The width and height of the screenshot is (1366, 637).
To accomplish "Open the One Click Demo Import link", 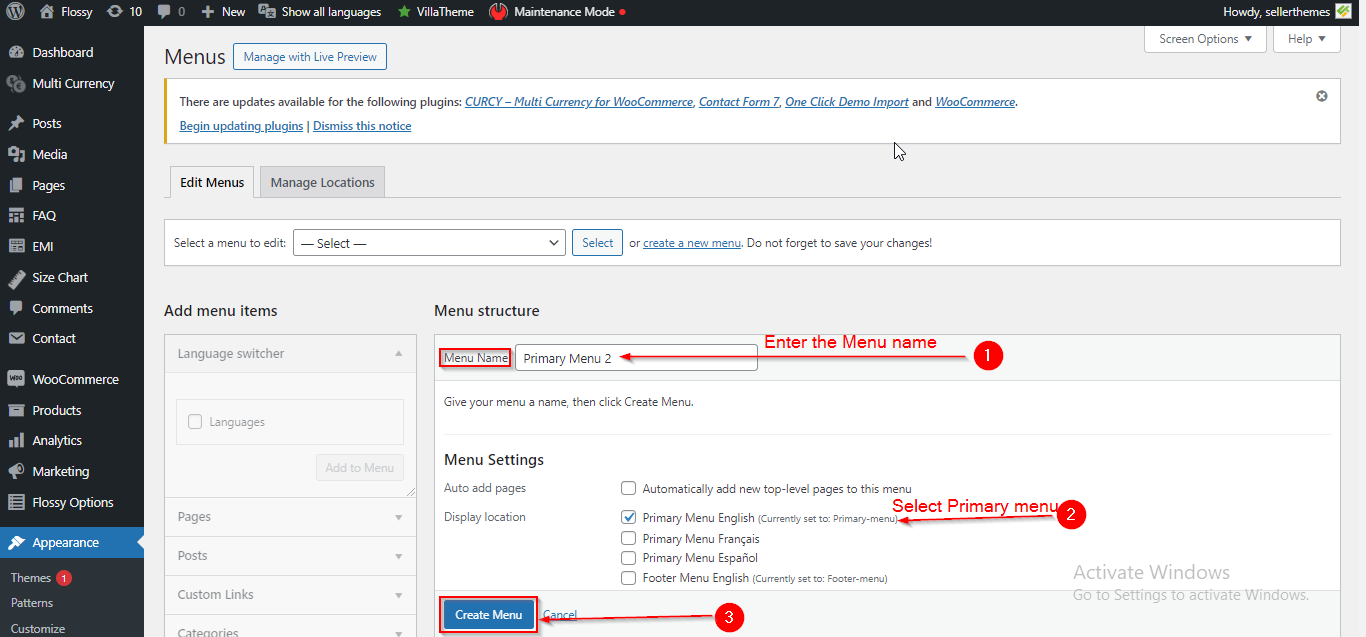I will pos(847,102).
